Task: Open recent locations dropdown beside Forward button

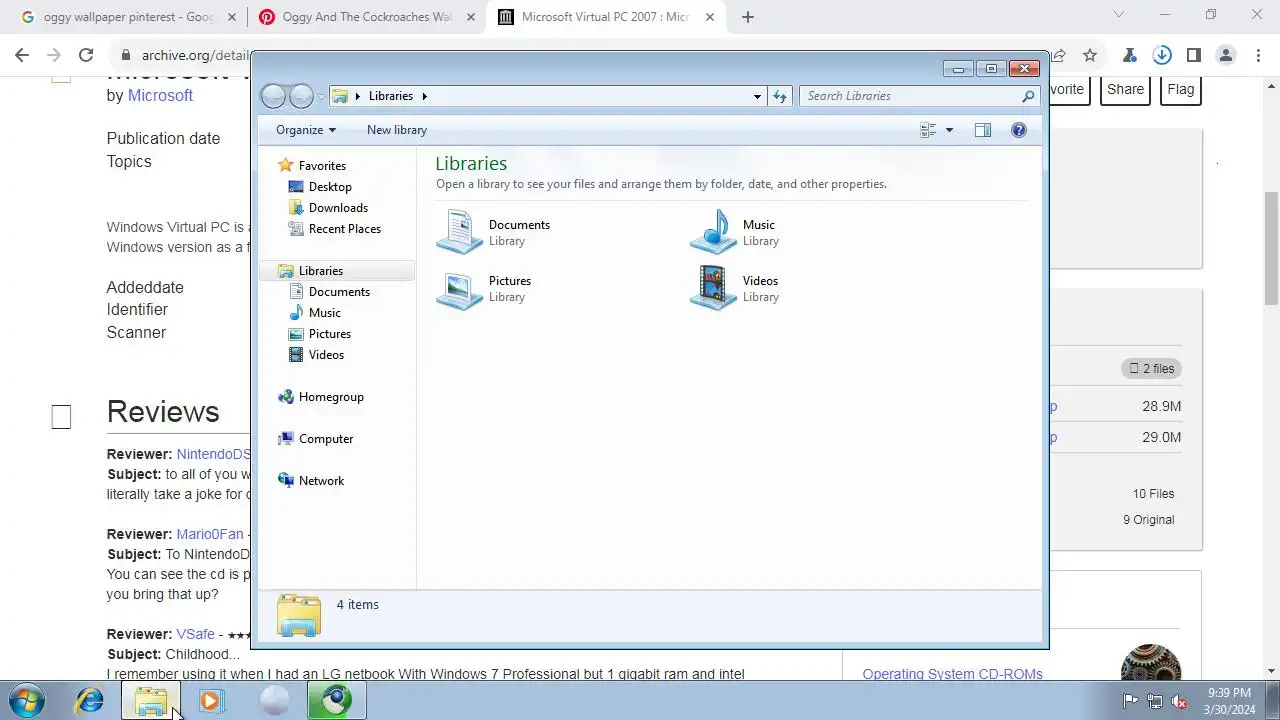Action: [x=321, y=96]
